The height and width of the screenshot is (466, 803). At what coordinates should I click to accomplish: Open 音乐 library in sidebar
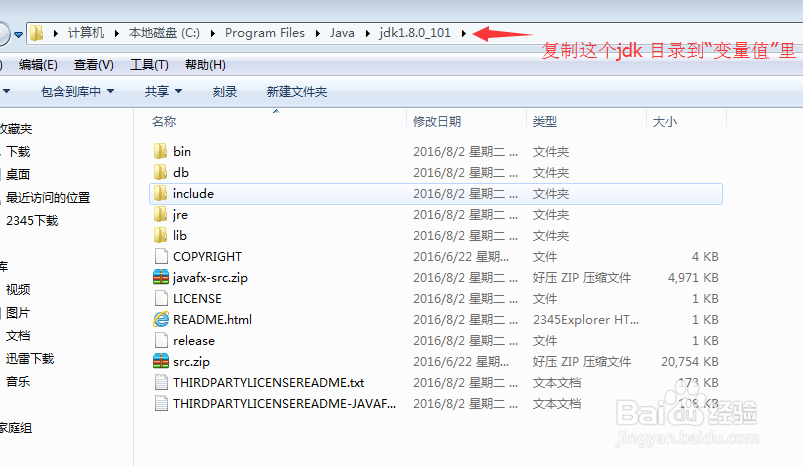[18, 382]
